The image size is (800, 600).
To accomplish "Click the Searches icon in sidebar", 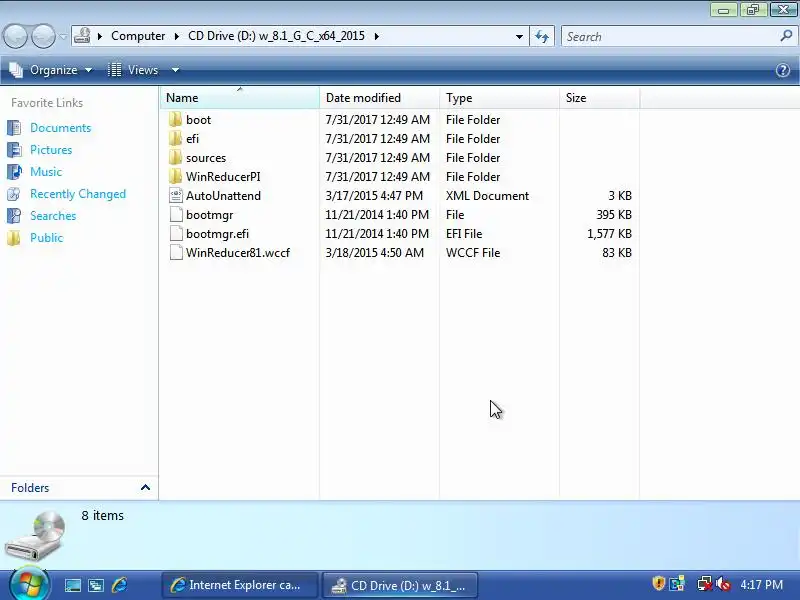I will 14,216.
